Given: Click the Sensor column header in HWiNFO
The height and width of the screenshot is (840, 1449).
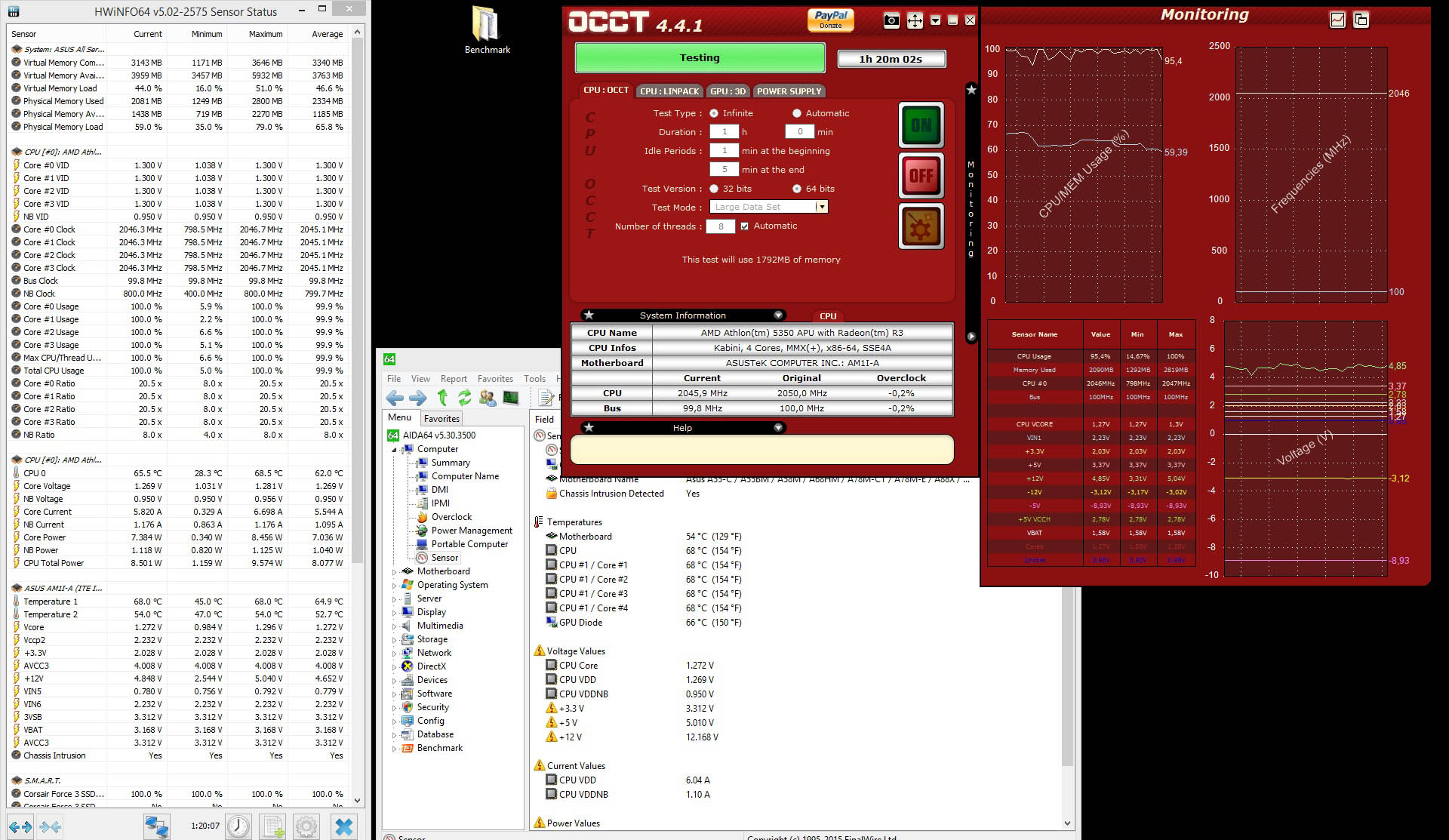Looking at the screenshot, I should coord(57,34).
